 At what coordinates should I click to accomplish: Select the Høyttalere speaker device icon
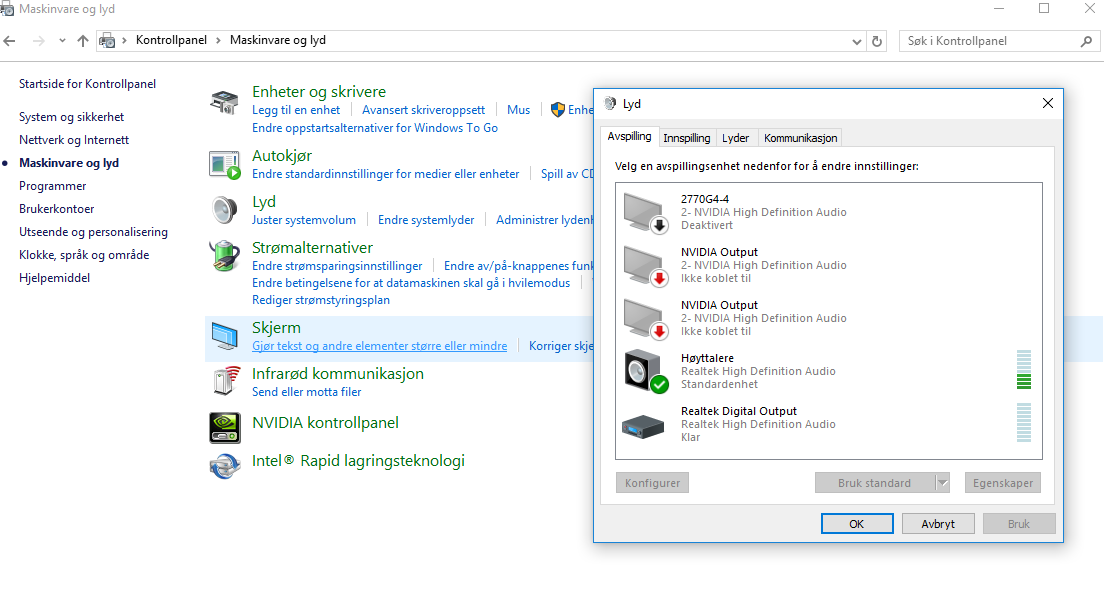point(645,371)
